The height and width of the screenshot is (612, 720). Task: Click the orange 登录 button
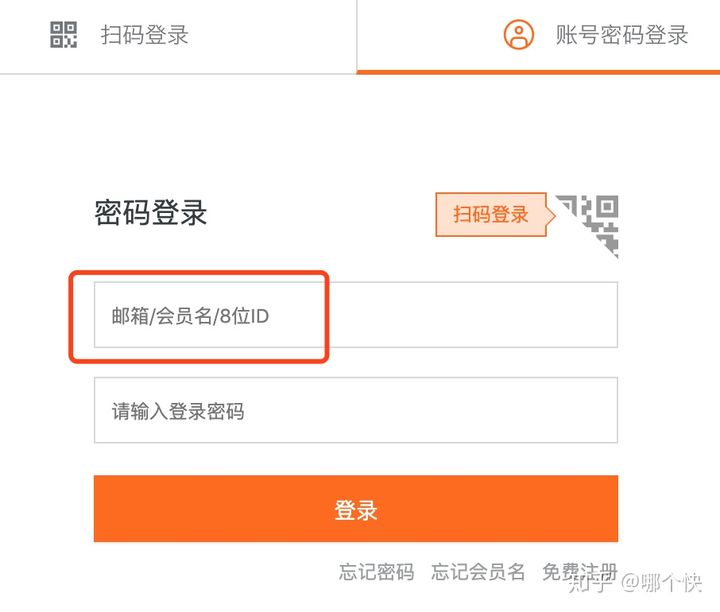[356, 509]
